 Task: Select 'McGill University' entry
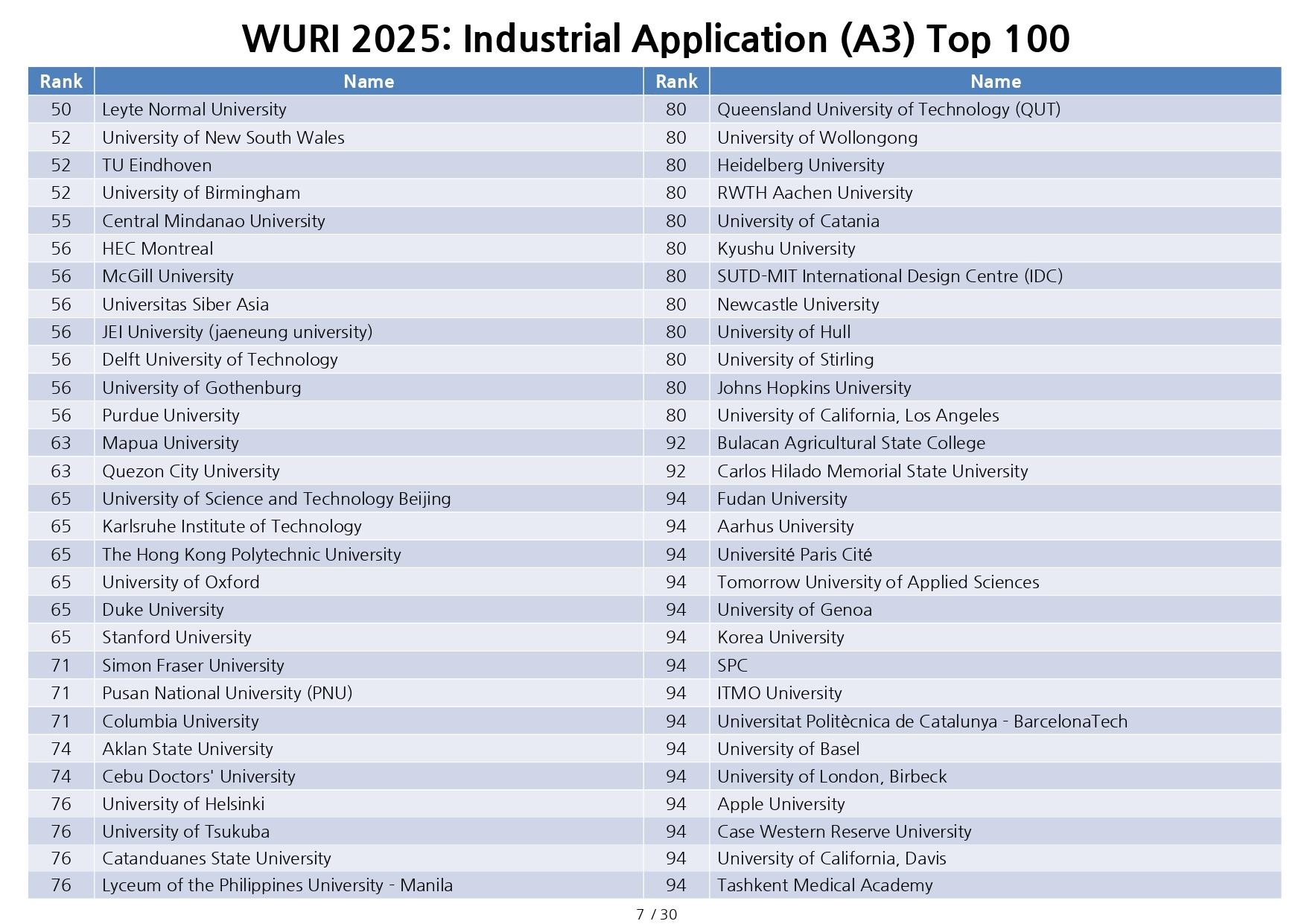click(x=168, y=276)
